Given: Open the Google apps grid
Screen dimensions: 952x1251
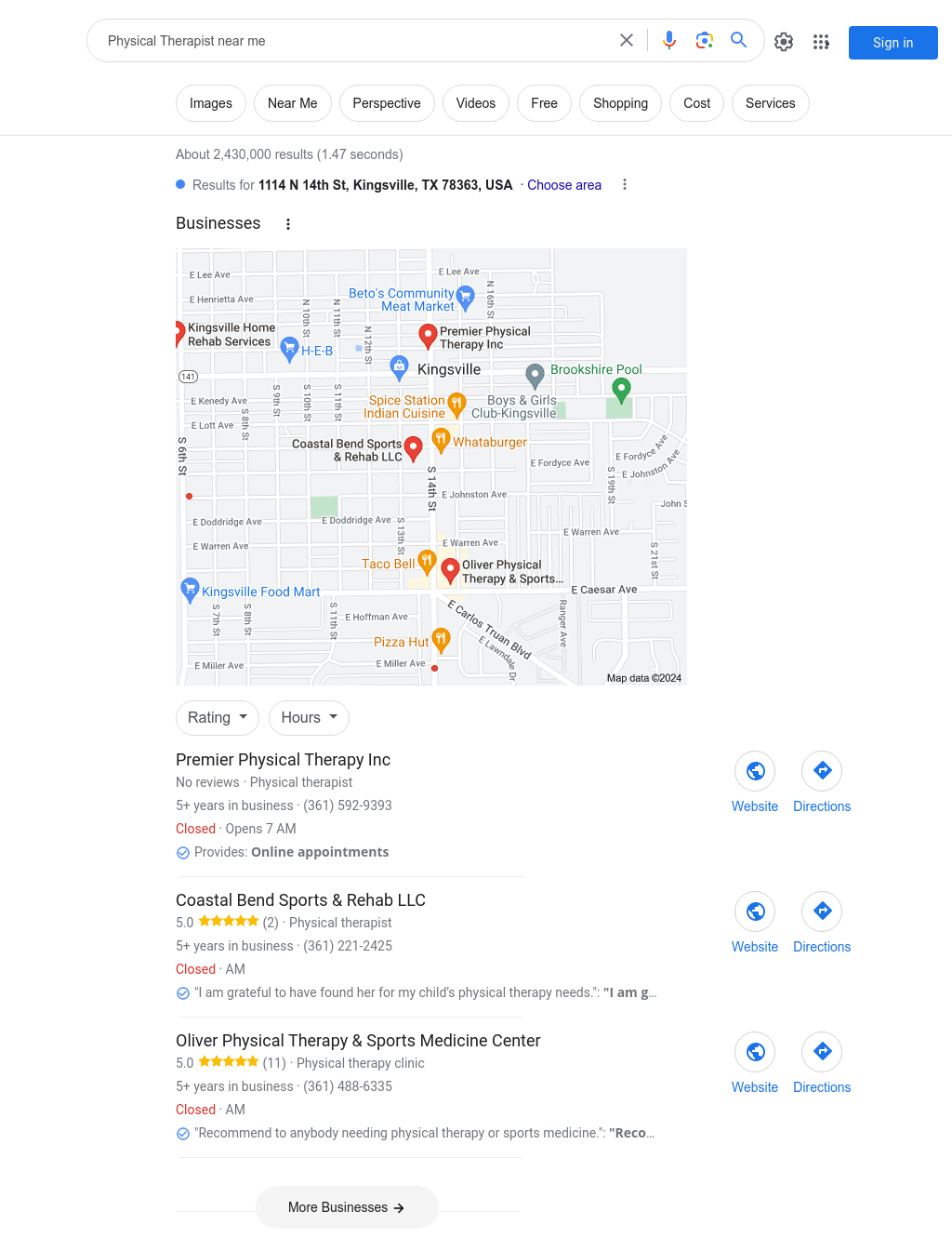Looking at the screenshot, I should pos(821,42).
